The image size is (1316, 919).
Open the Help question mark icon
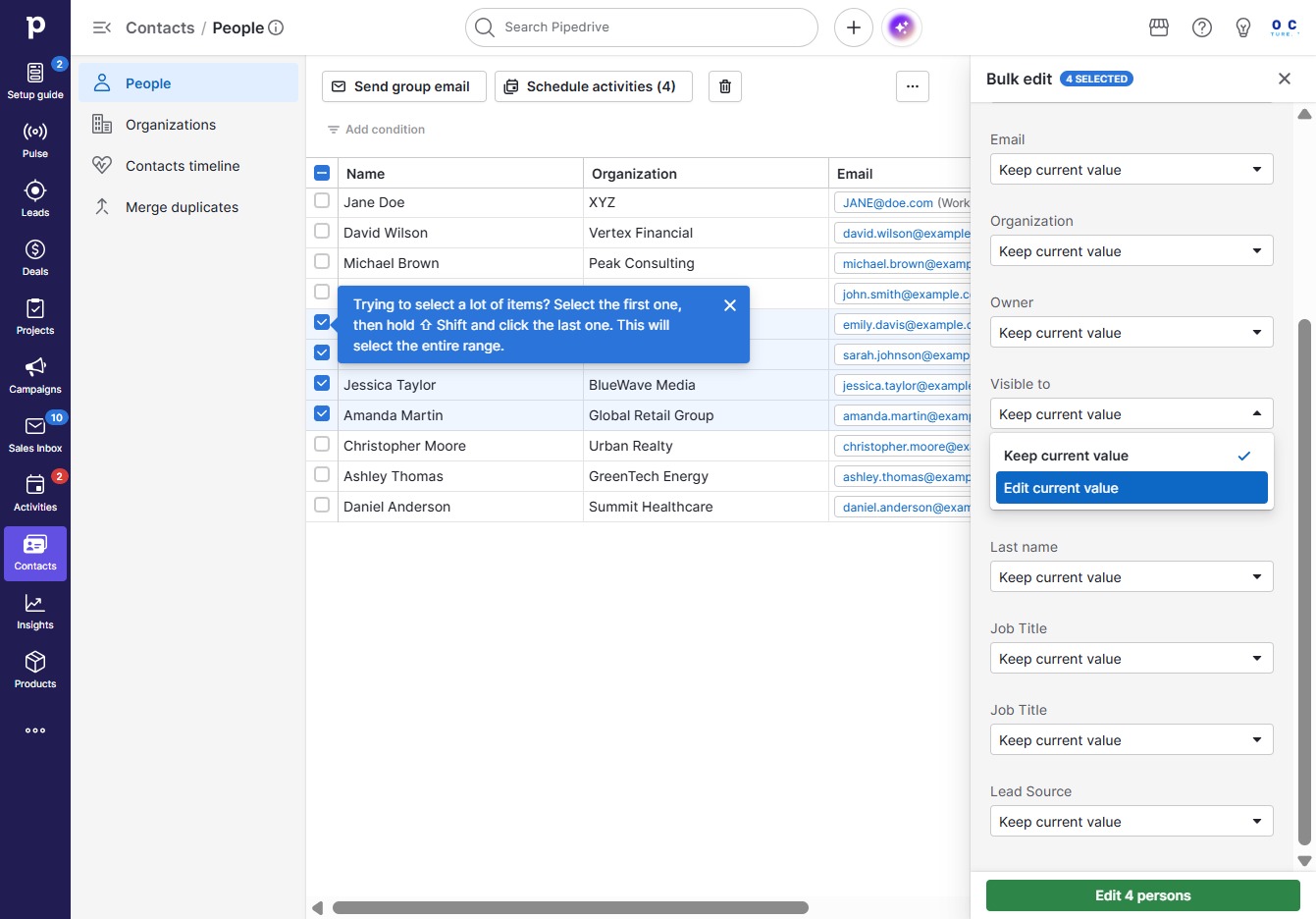(x=1202, y=27)
